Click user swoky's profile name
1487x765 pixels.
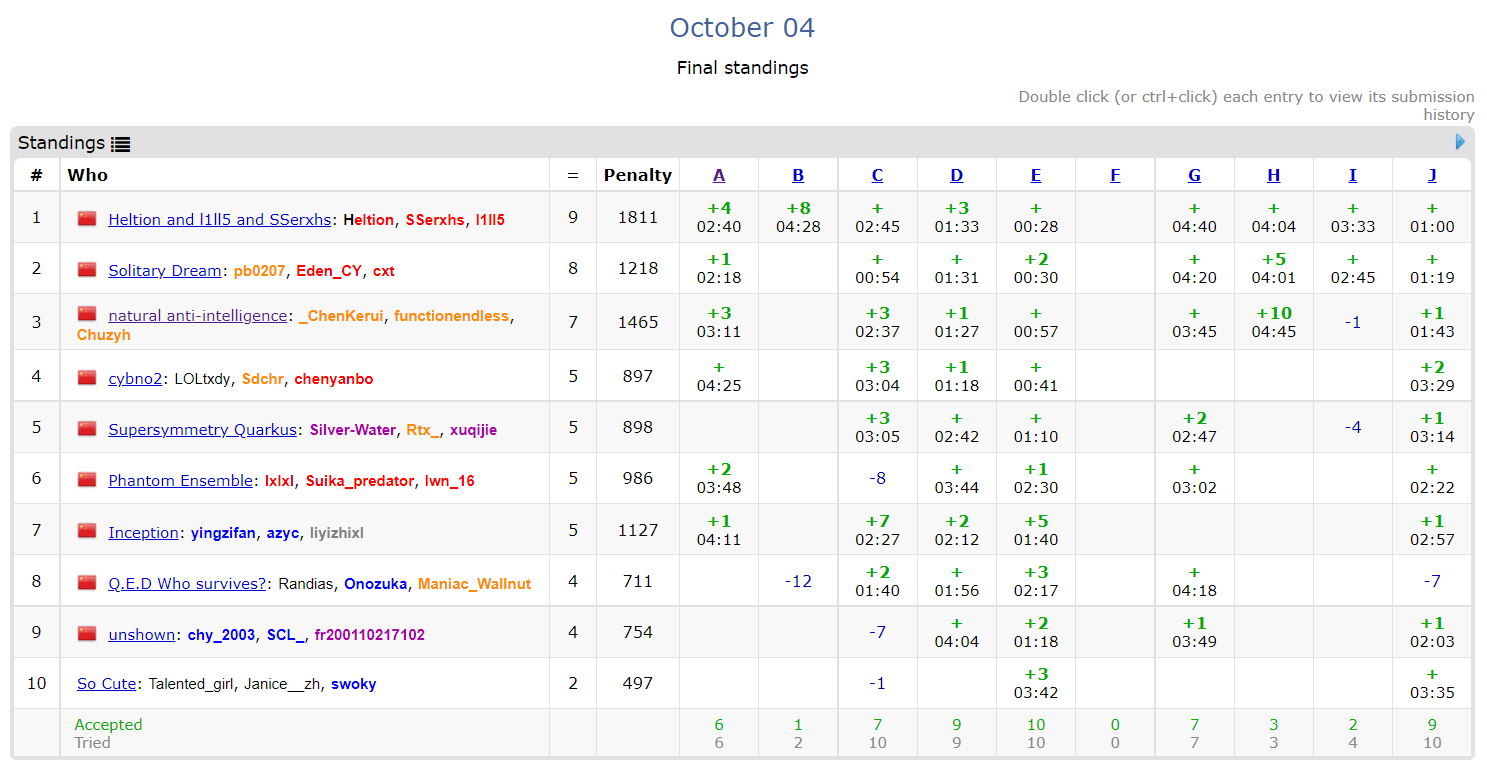click(x=354, y=685)
